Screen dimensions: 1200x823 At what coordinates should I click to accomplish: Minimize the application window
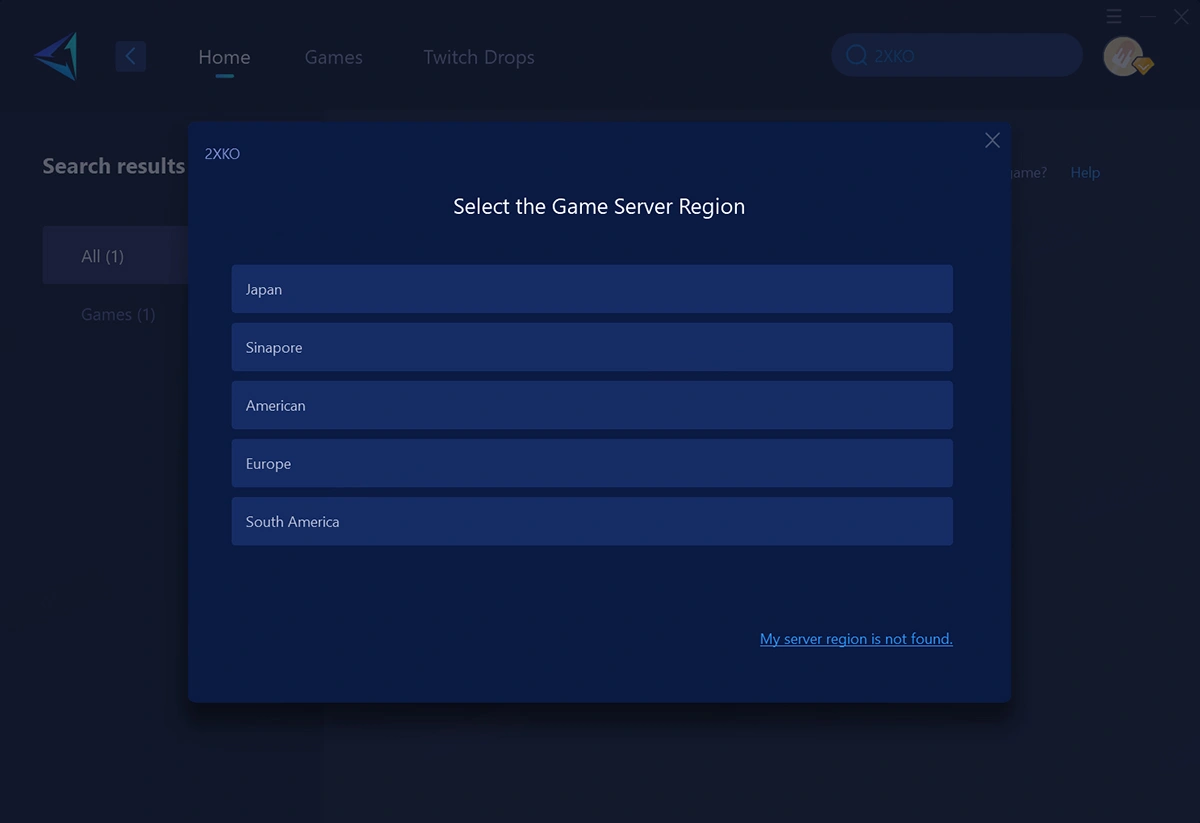[x=1149, y=17]
